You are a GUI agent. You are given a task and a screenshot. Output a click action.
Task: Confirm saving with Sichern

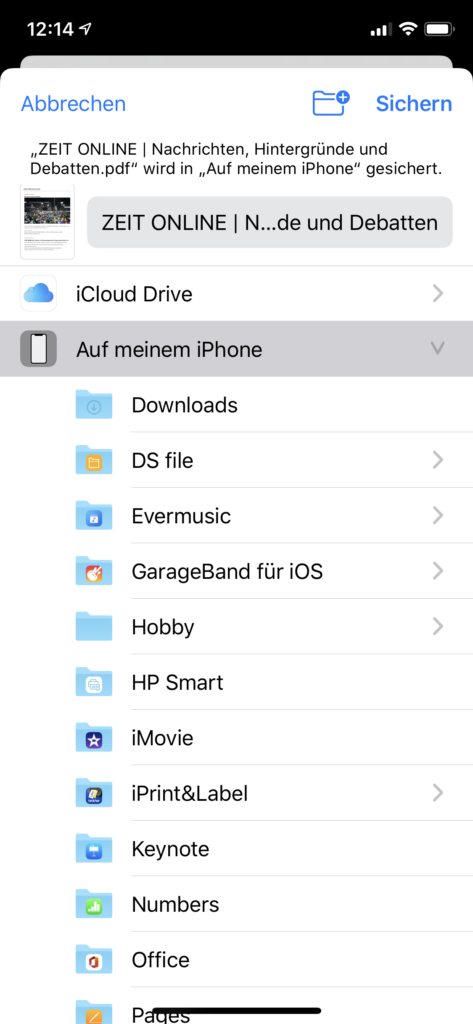click(x=414, y=104)
